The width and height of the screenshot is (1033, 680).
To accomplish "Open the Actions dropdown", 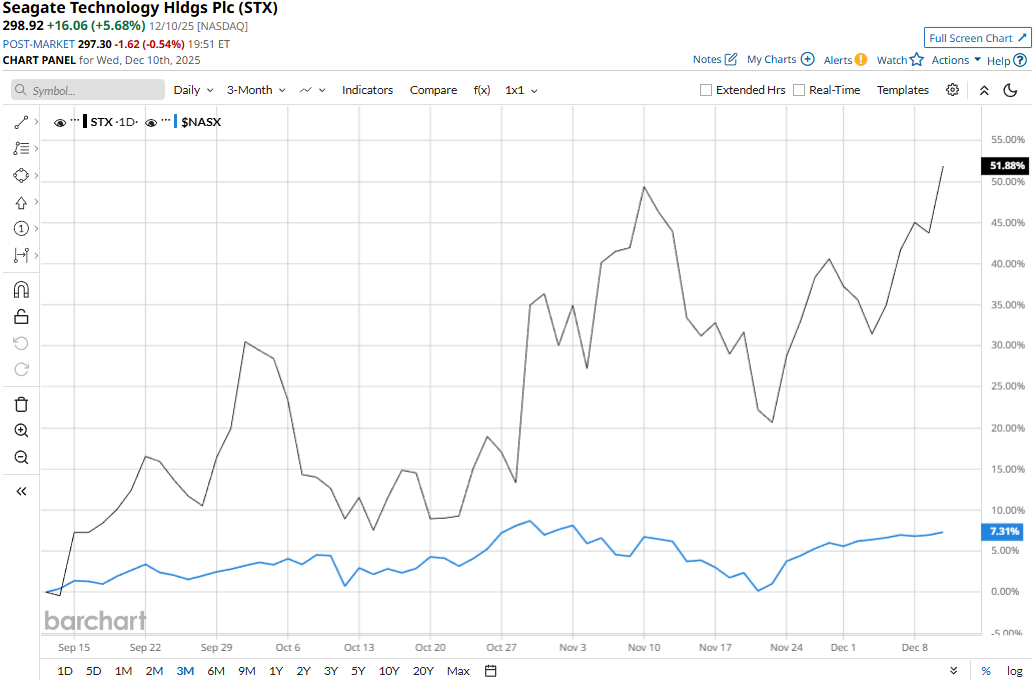I will tap(956, 60).
